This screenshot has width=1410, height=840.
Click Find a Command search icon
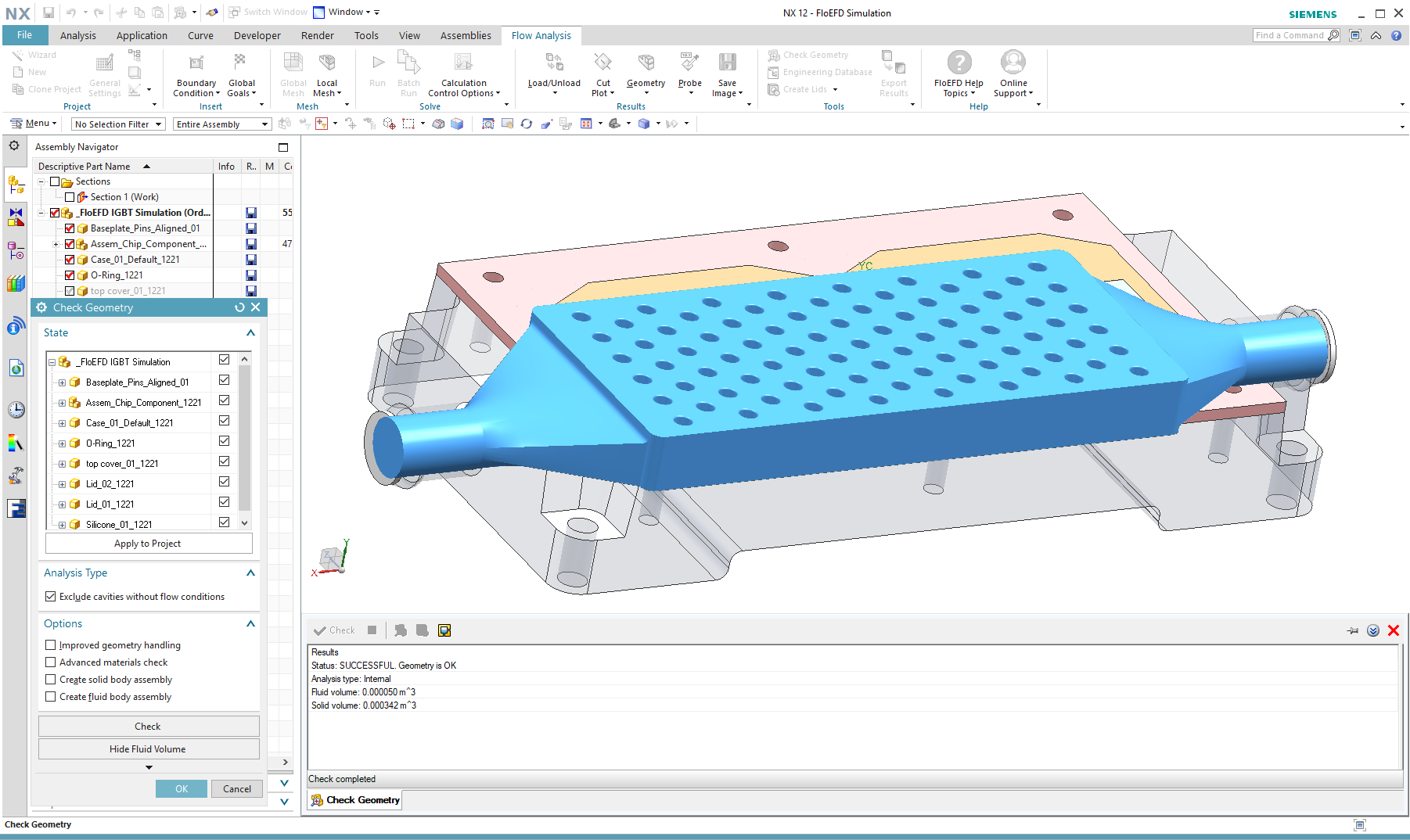[1333, 35]
